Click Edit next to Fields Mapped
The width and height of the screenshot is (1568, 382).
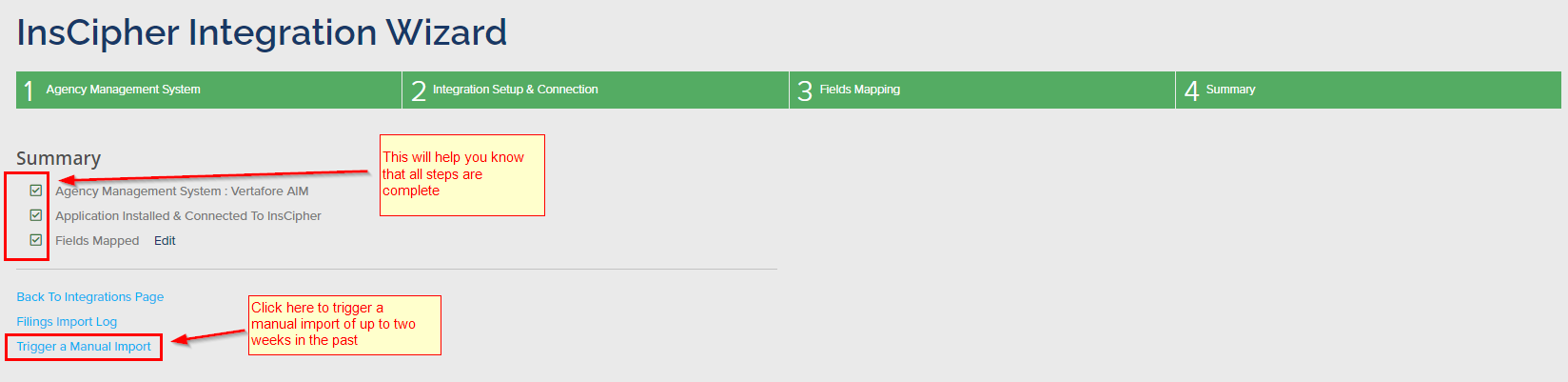tap(165, 241)
